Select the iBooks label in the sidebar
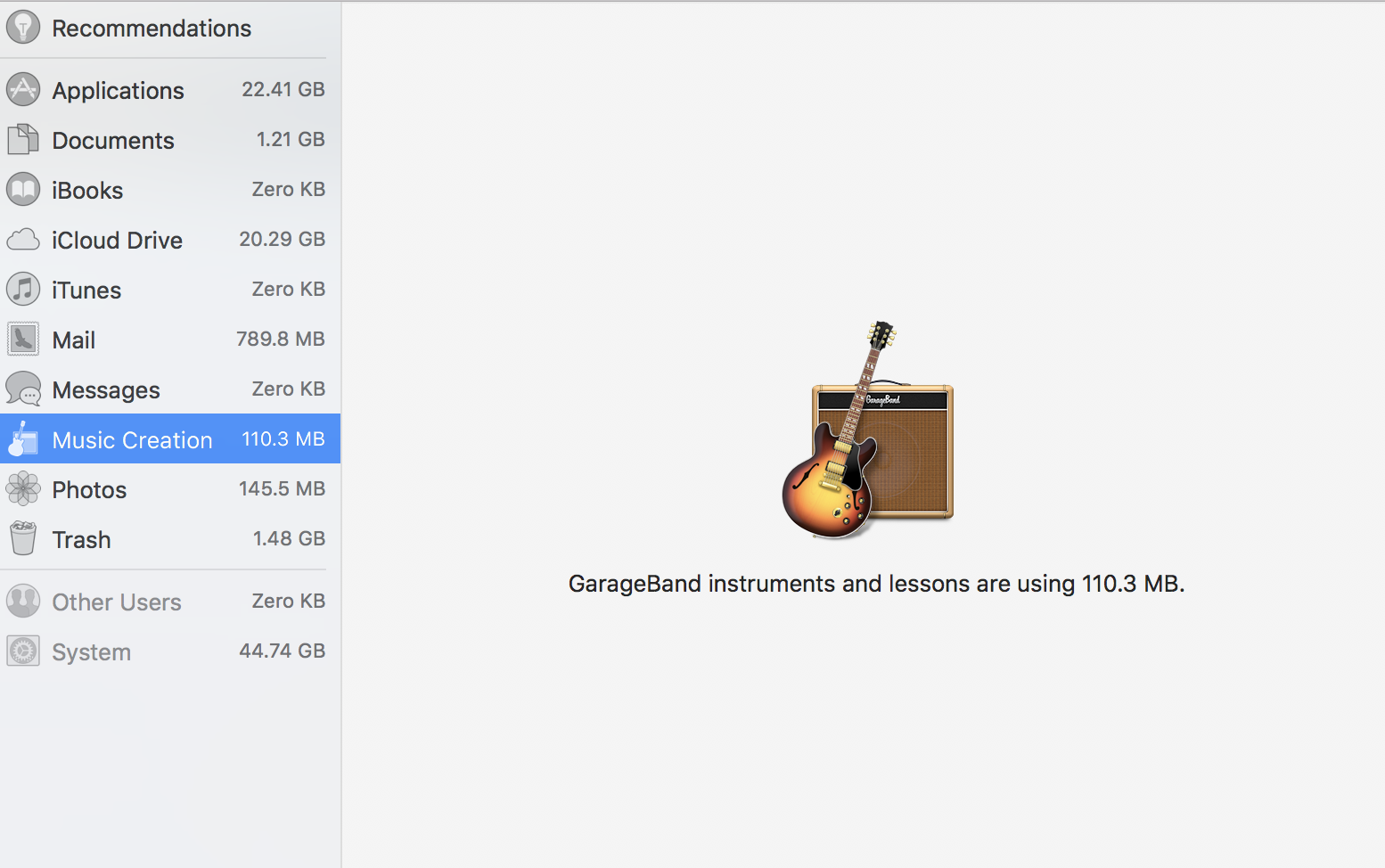The width and height of the screenshot is (1385, 868). pos(87,190)
